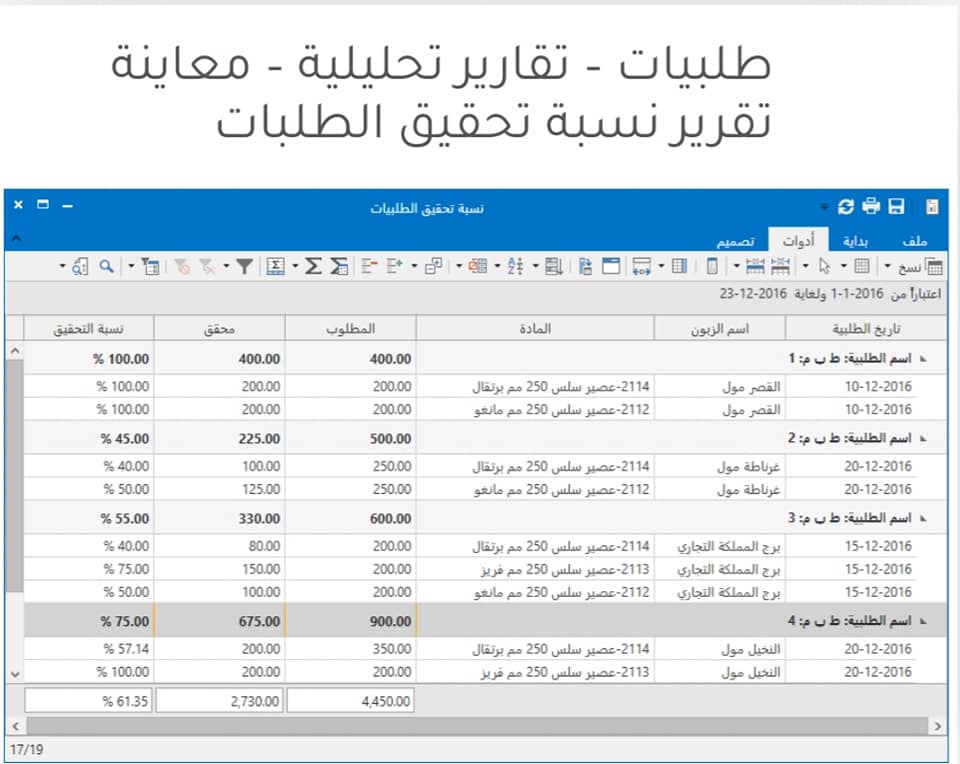Click the المادة column header
960x764 pixels.
(x=535, y=329)
